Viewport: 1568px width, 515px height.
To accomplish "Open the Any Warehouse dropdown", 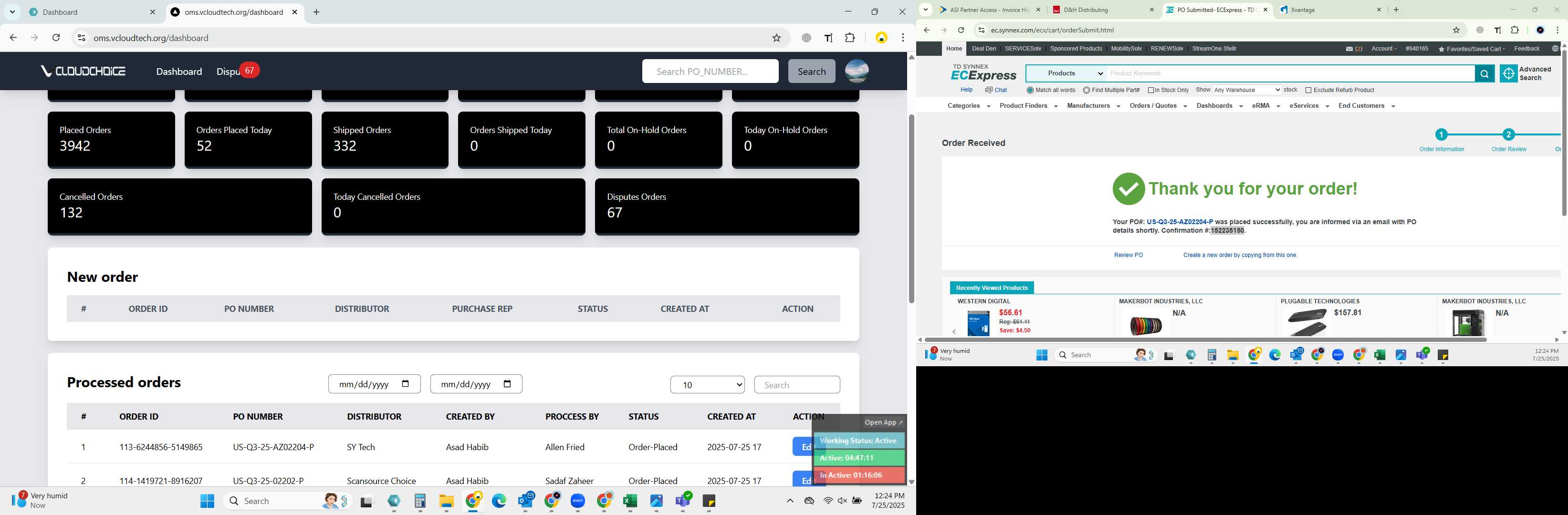I will pyautogui.click(x=1246, y=90).
